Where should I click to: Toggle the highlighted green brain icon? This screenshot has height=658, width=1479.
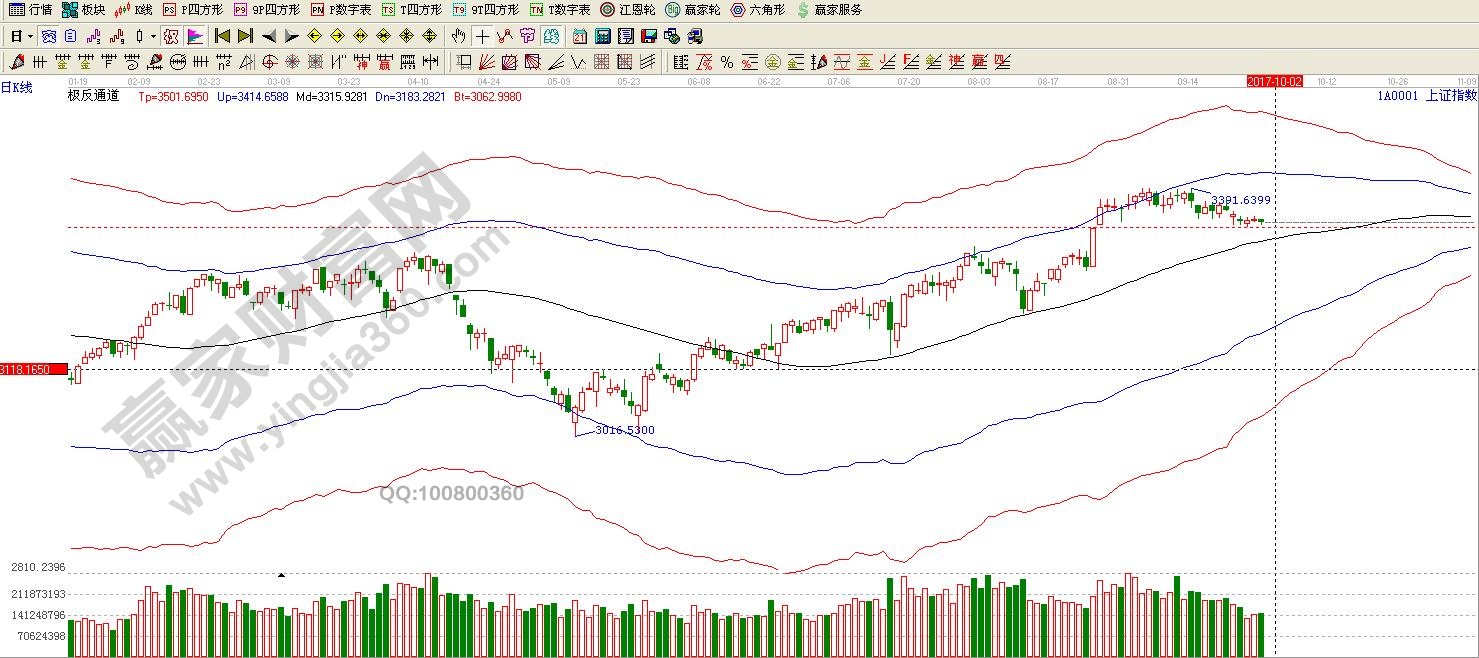pos(551,37)
